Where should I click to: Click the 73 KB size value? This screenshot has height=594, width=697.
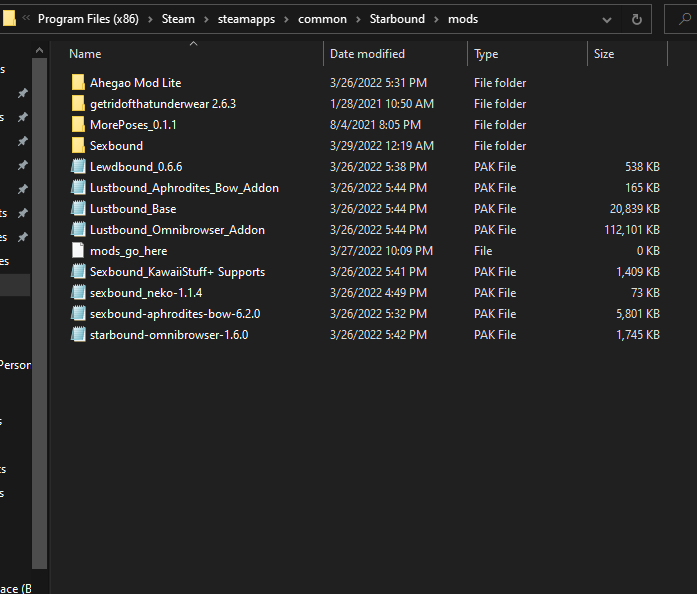coord(645,293)
